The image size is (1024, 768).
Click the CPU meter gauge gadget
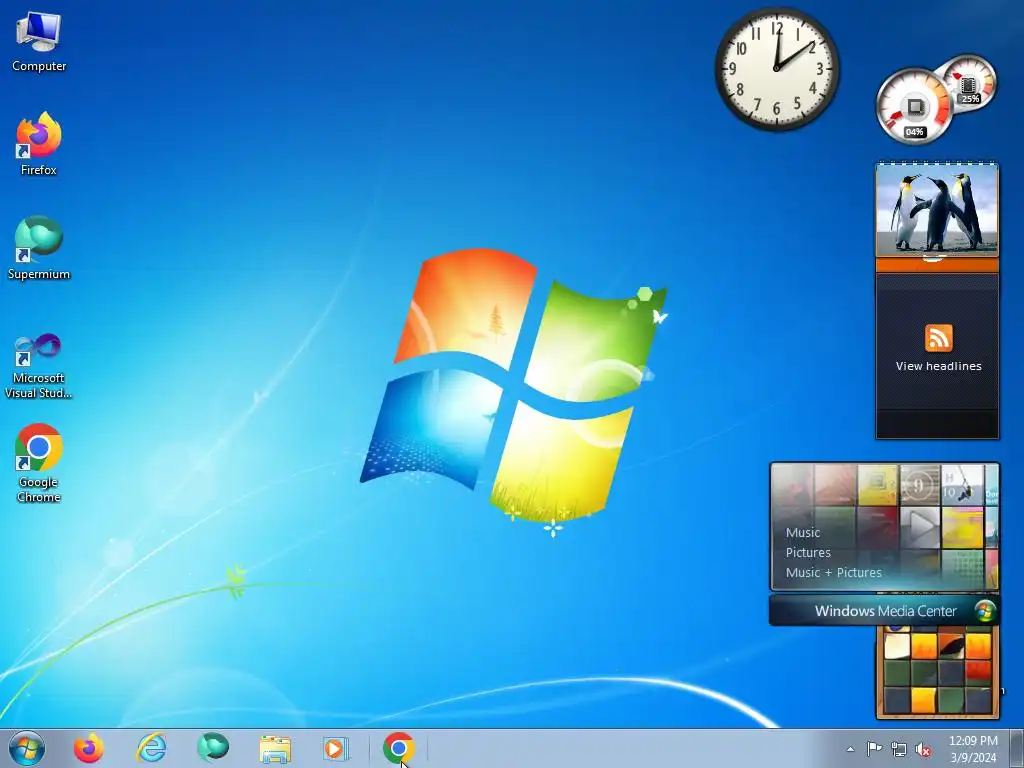914,106
